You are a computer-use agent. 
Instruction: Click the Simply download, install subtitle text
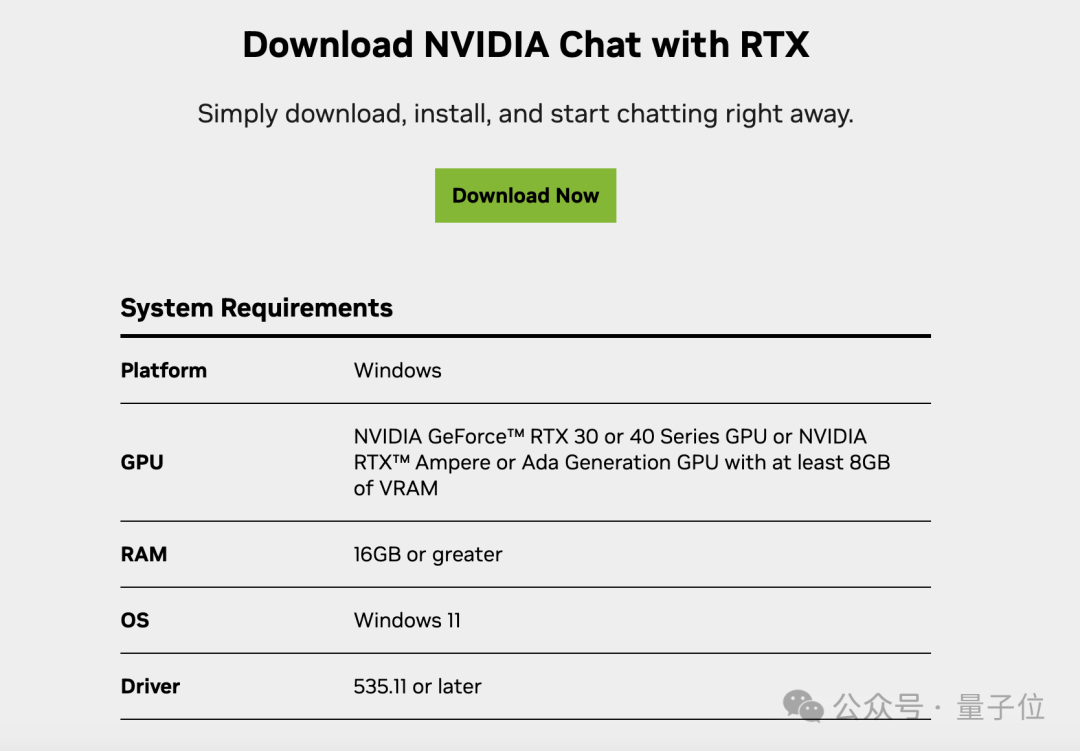coord(526,114)
